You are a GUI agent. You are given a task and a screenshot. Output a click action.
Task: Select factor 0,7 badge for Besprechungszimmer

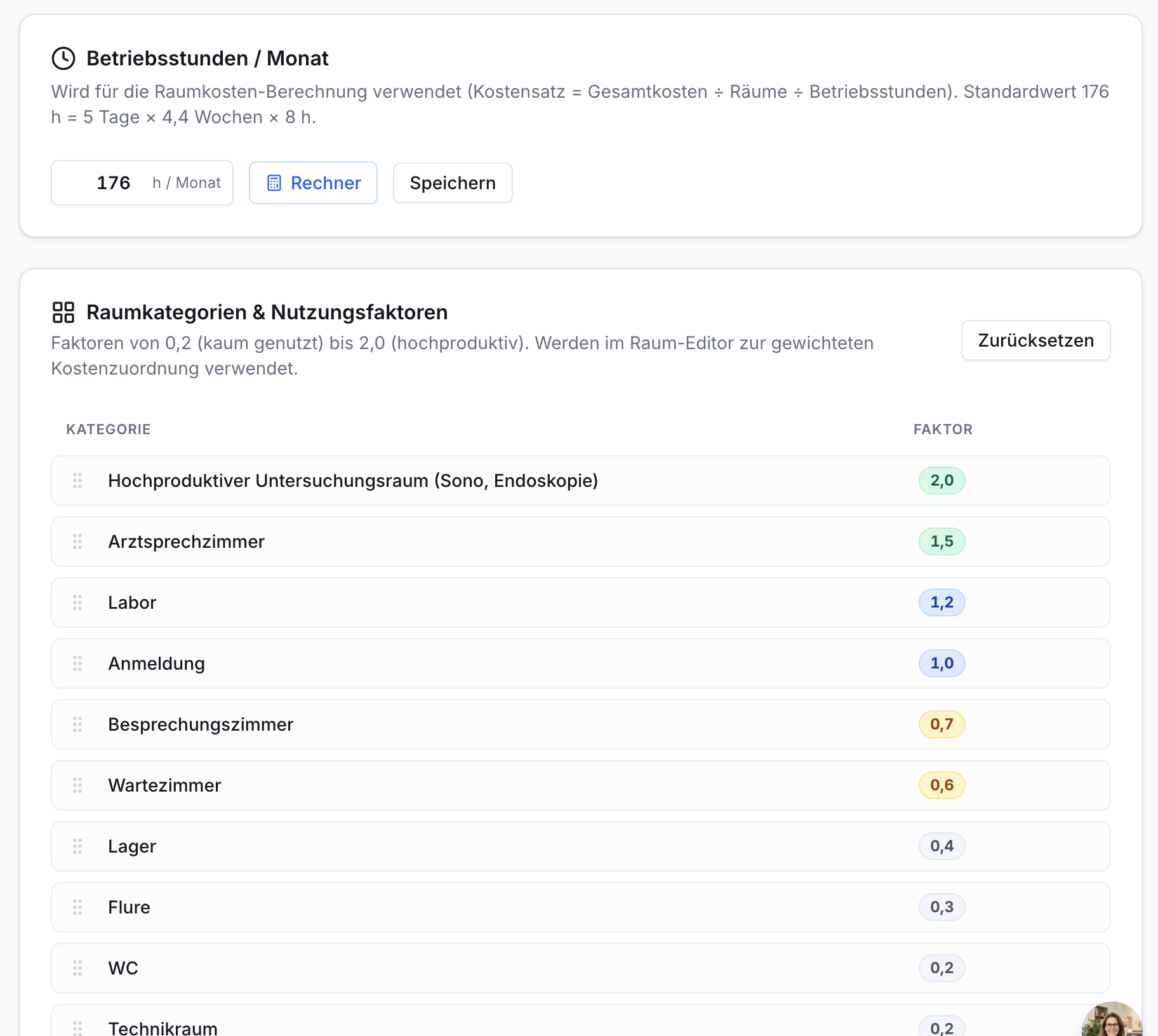(942, 724)
